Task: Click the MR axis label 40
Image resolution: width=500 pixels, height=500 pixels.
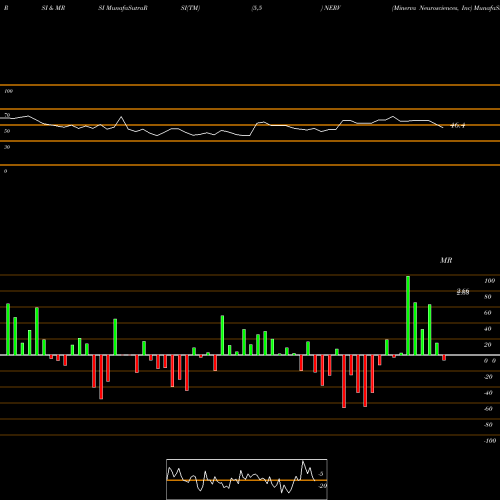Action: click(488, 329)
